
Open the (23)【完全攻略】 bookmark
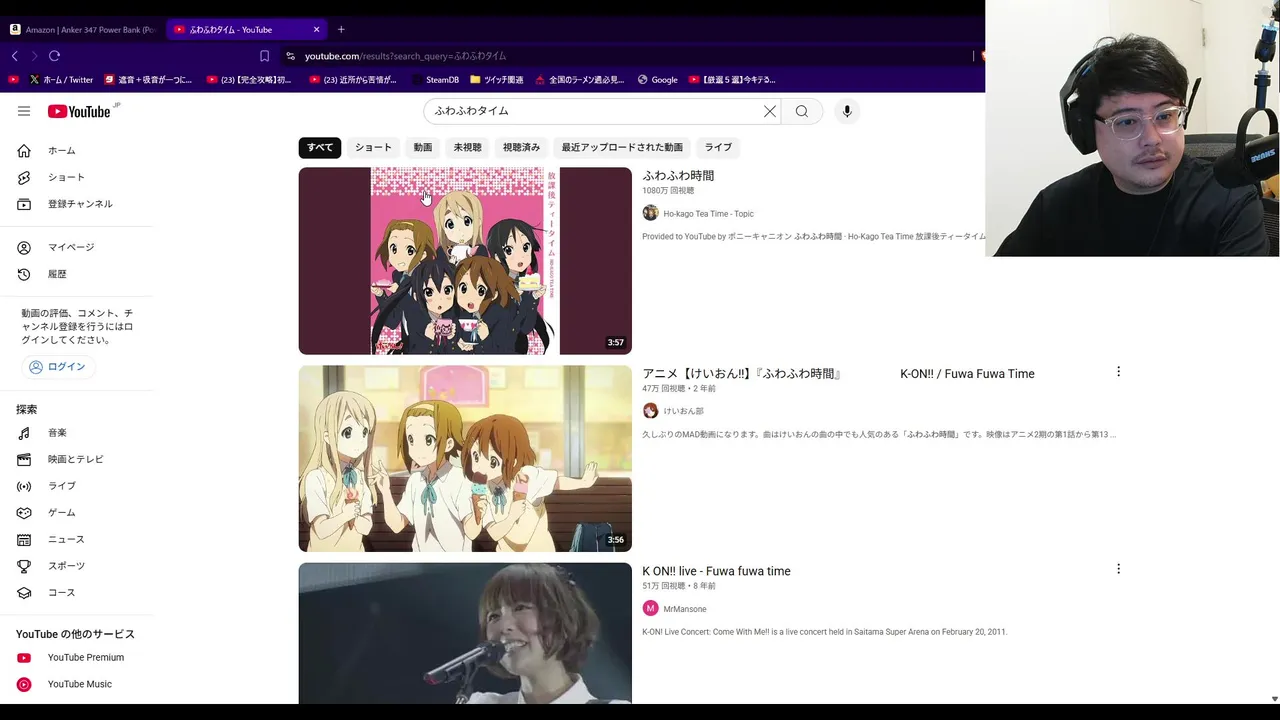pyautogui.click(x=249, y=80)
